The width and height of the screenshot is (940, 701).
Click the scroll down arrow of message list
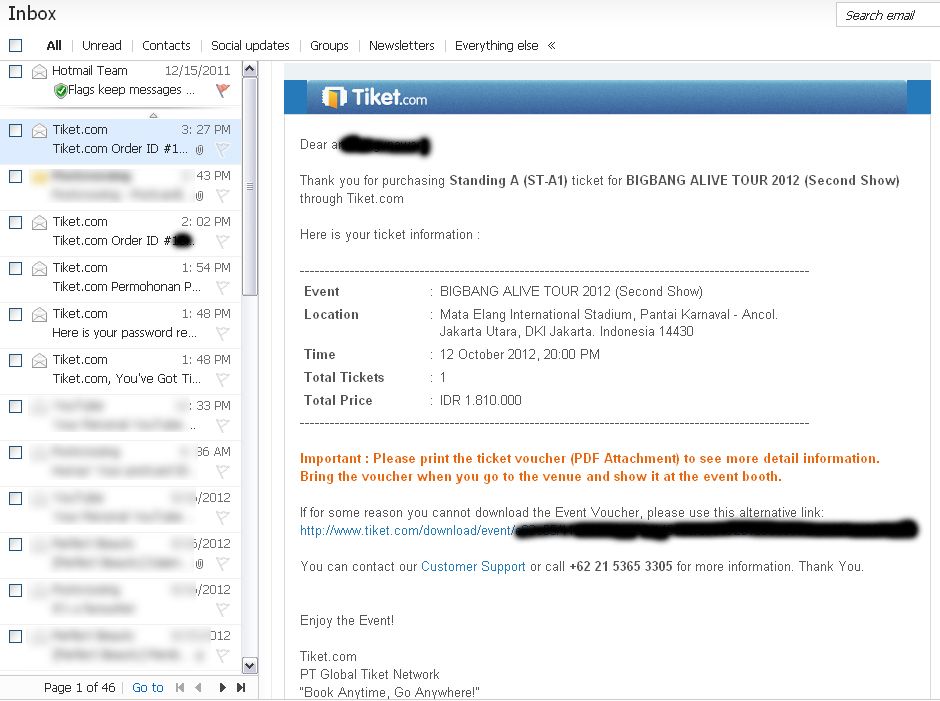tap(250, 665)
